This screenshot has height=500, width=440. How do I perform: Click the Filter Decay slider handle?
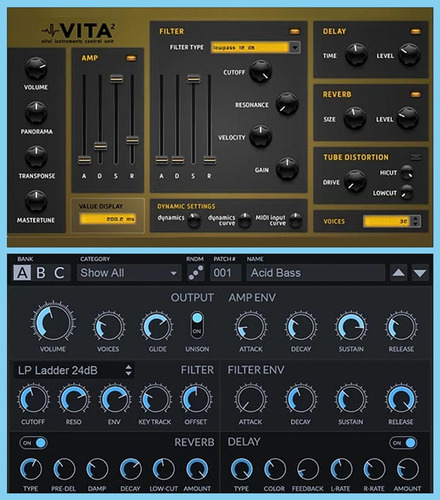(178, 160)
